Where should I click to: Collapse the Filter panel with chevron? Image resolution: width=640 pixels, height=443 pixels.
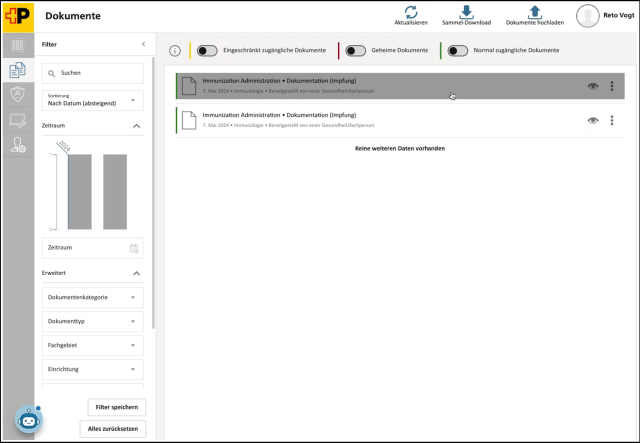(x=144, y=44)
